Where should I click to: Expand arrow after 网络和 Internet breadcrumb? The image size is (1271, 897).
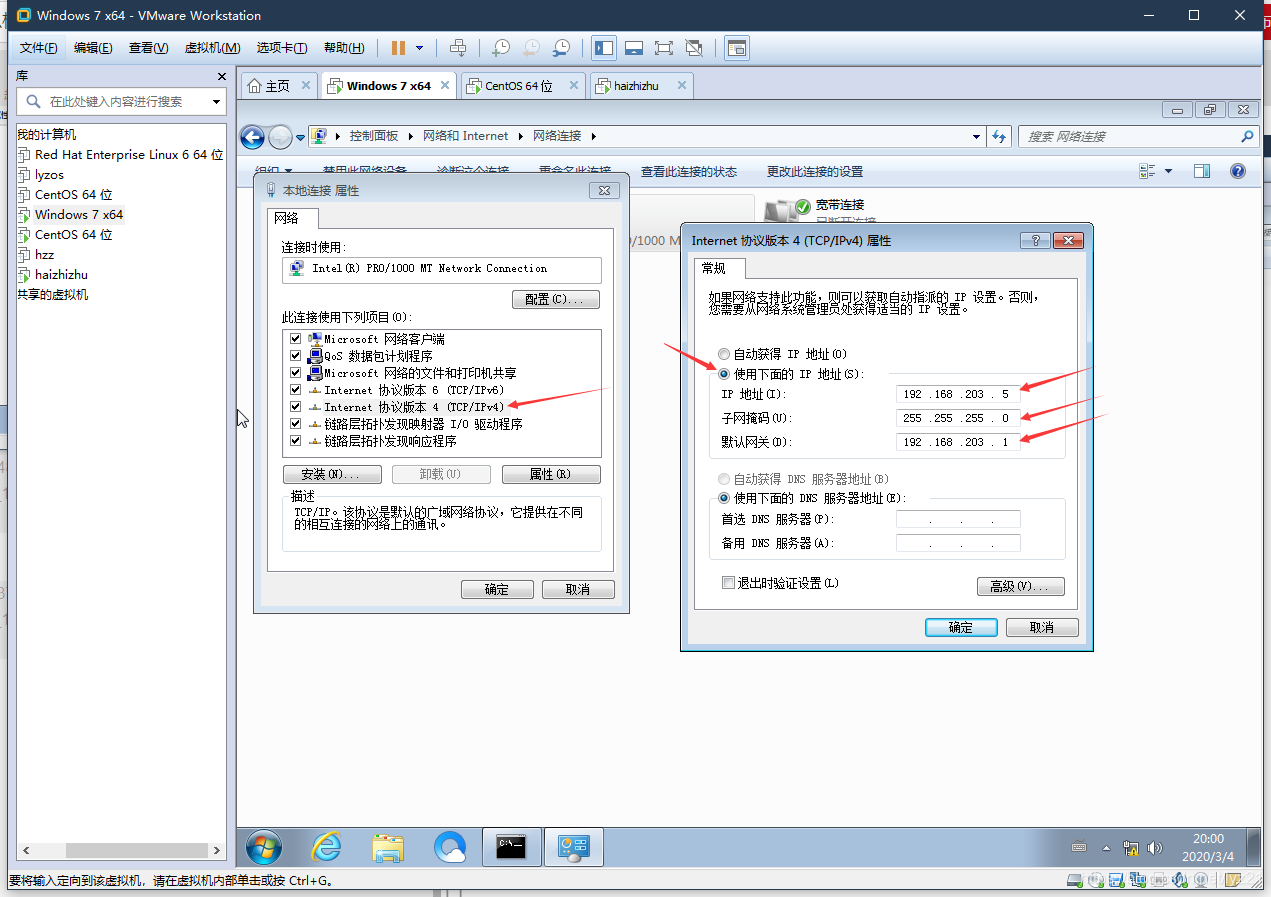(519, 136)
